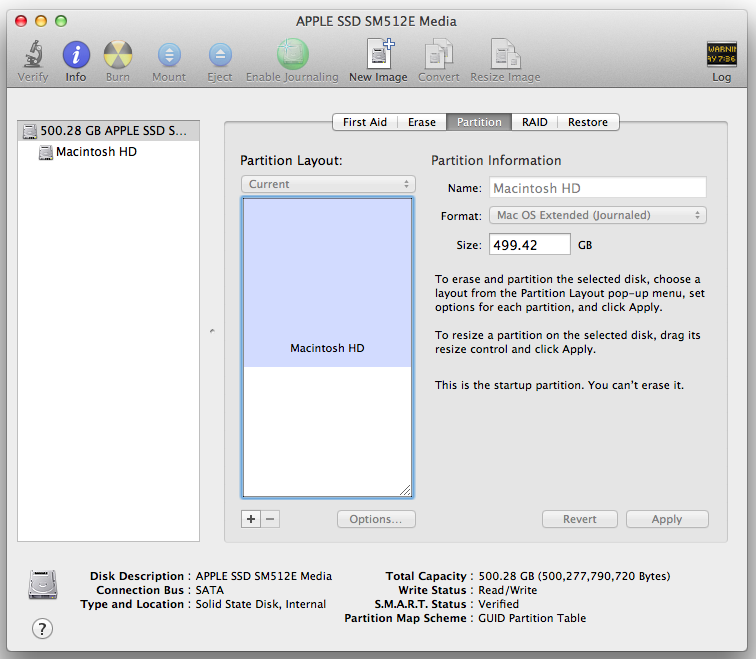This screenshot has width=756, height=659.
Task: Click the Mount toolbar icon
Action: pos(169,55)
